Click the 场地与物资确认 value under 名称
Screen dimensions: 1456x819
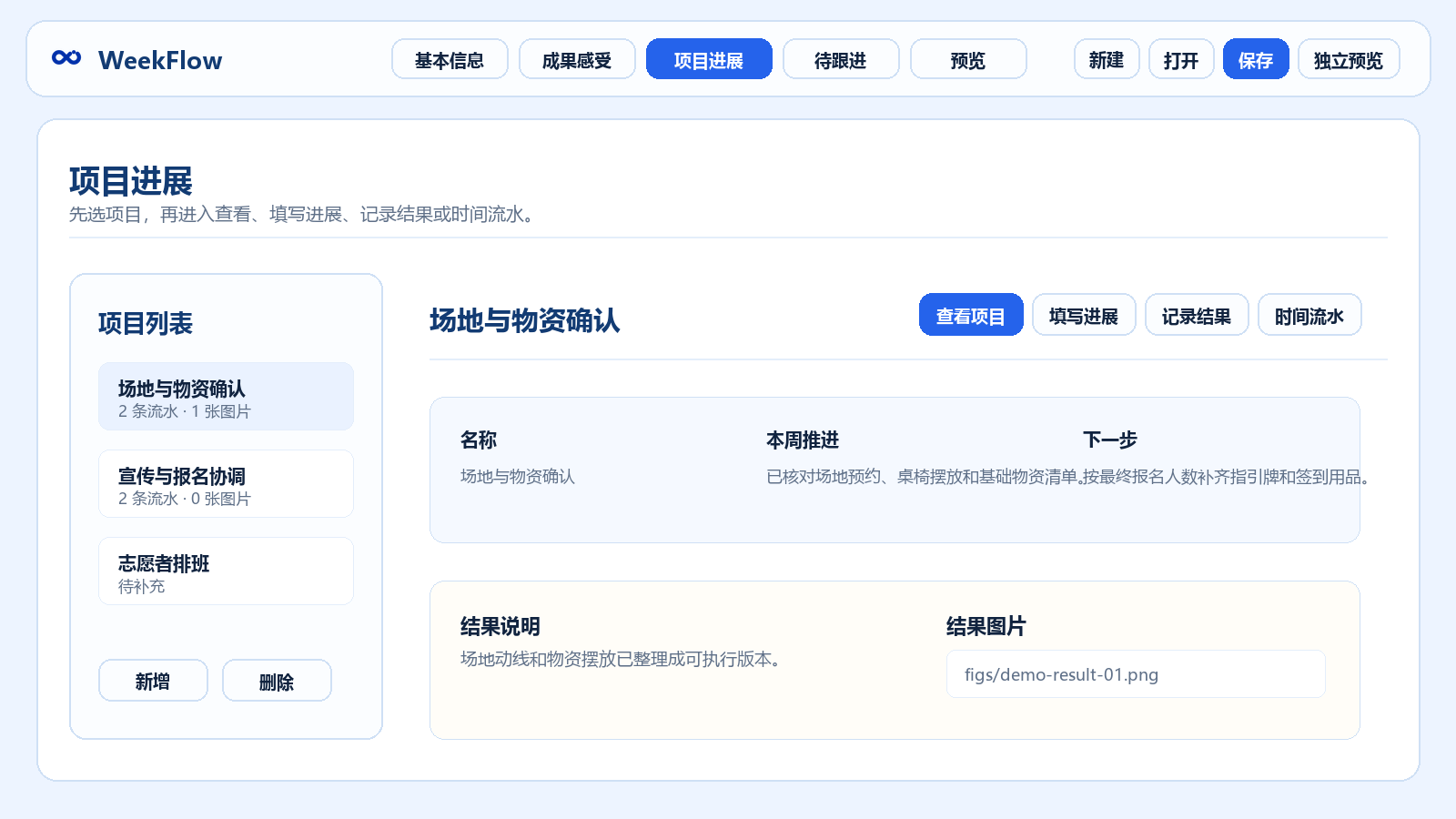(518, 477)
